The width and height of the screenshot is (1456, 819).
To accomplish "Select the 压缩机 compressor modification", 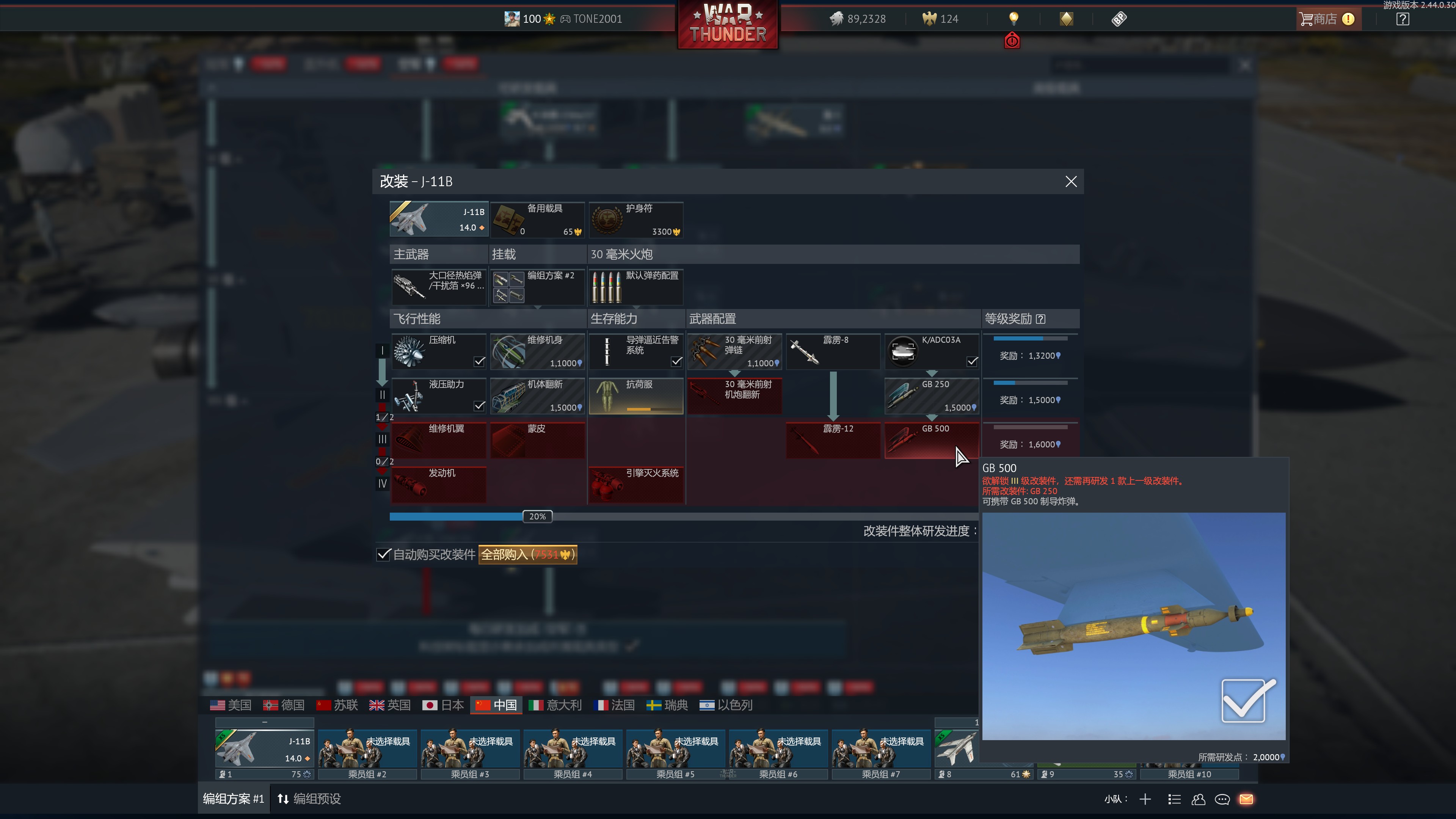I will click(x=439, y=351).
